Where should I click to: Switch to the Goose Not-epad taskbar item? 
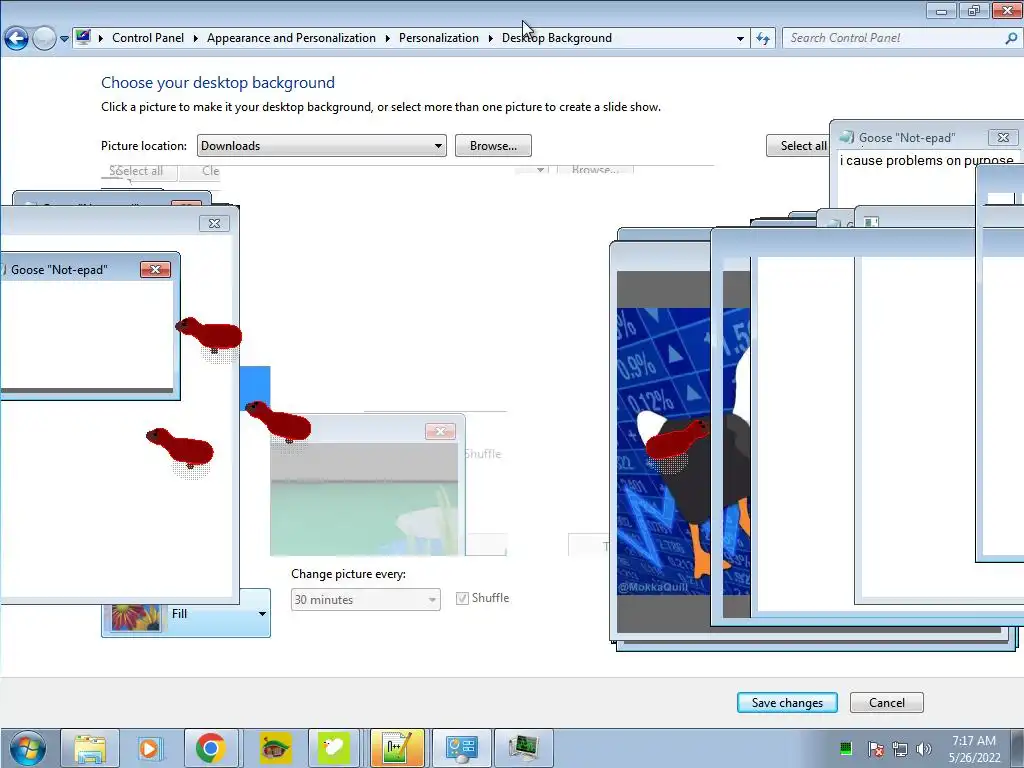(398, 748)
